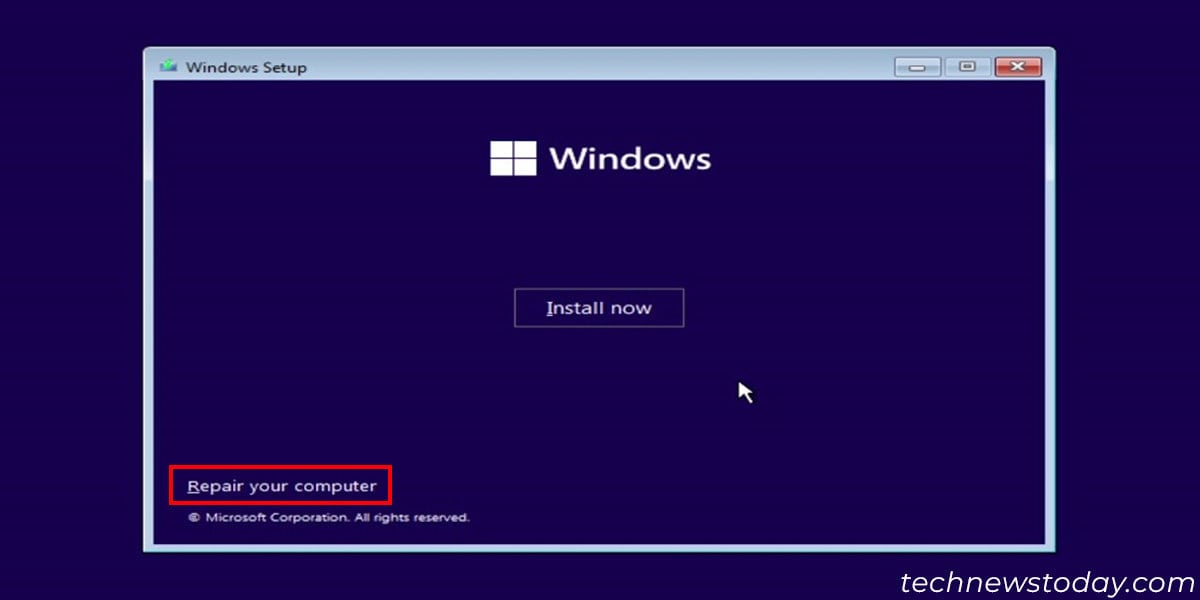Maximize the Windows Setup window

967,67
